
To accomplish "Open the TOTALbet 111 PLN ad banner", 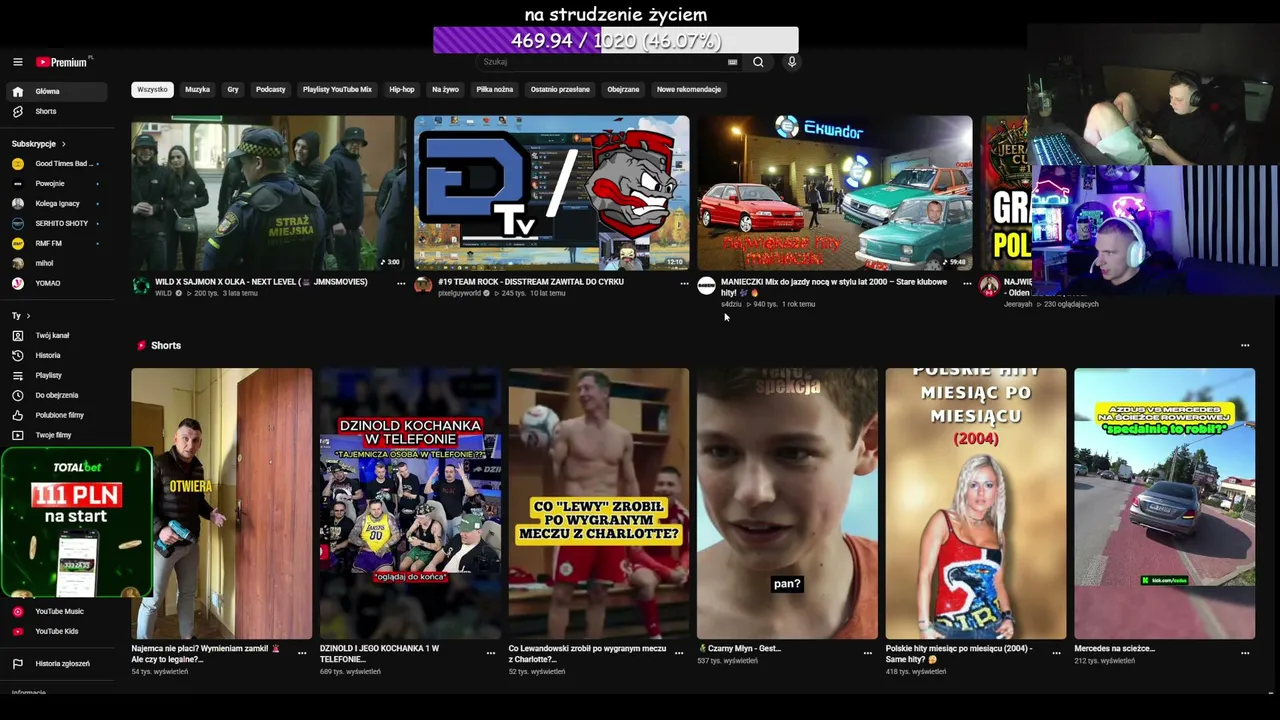I will point(77,522).
